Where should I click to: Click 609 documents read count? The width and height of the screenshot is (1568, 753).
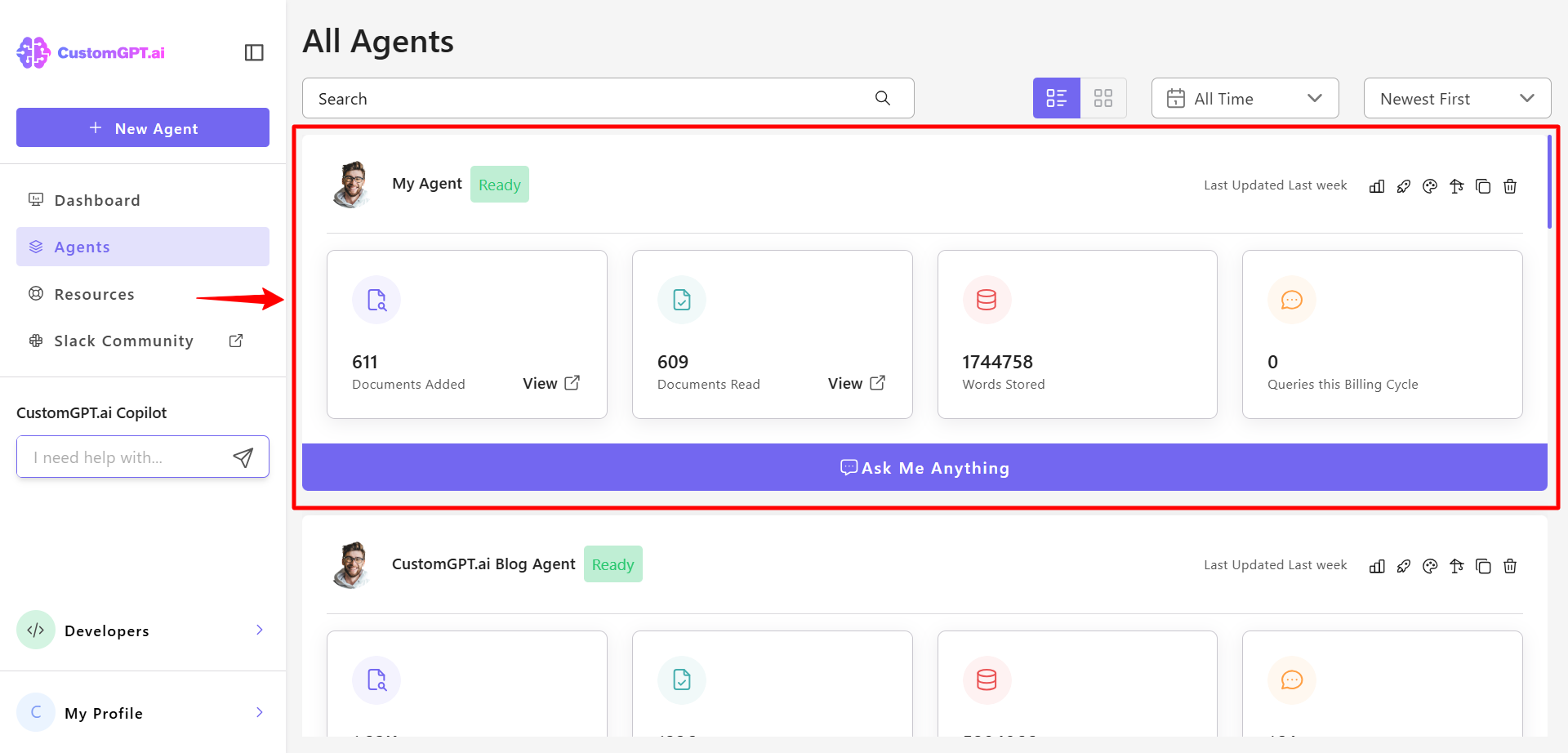click(673, 362)
